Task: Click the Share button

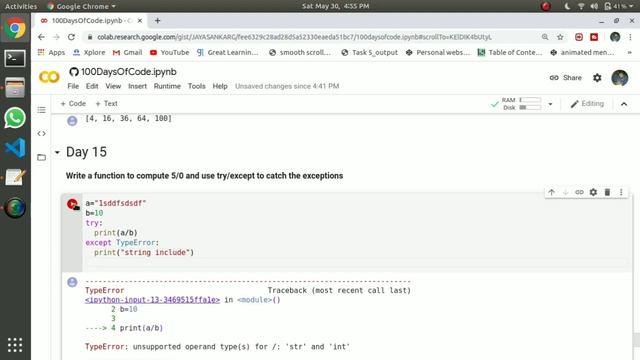Action: 566,78
